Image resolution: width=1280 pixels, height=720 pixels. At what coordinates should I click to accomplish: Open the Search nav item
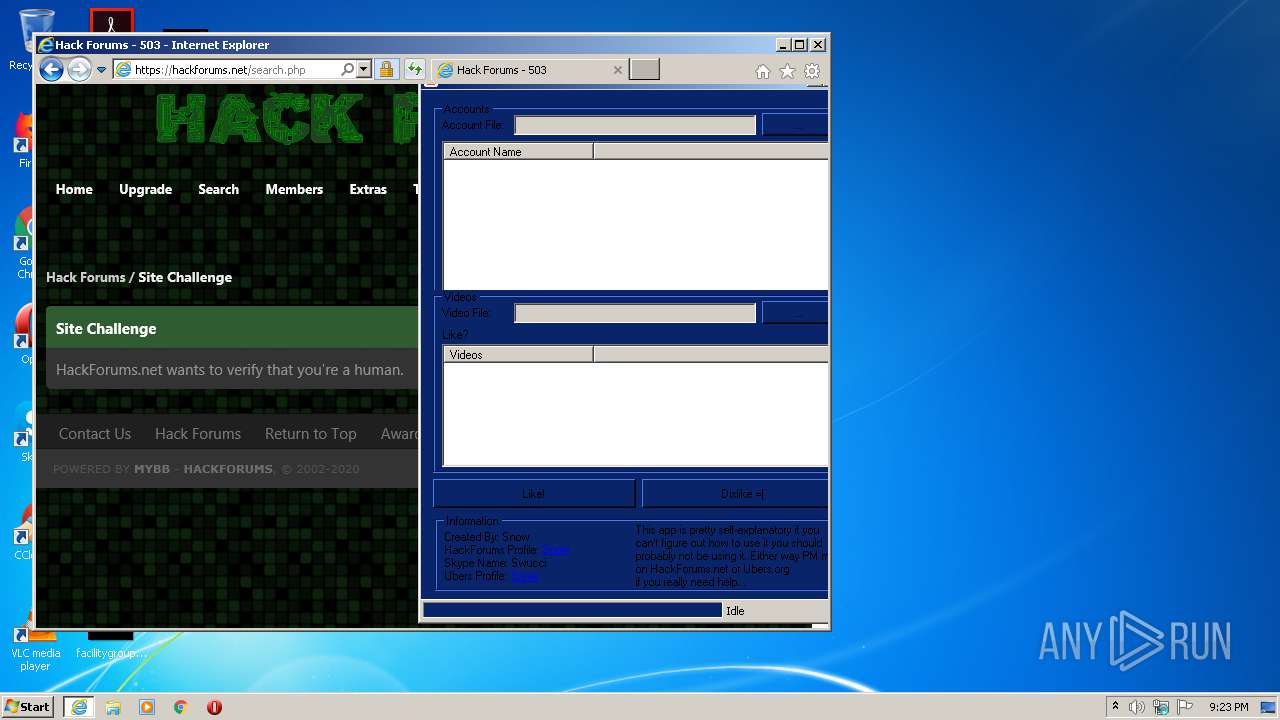pos(218,189)
